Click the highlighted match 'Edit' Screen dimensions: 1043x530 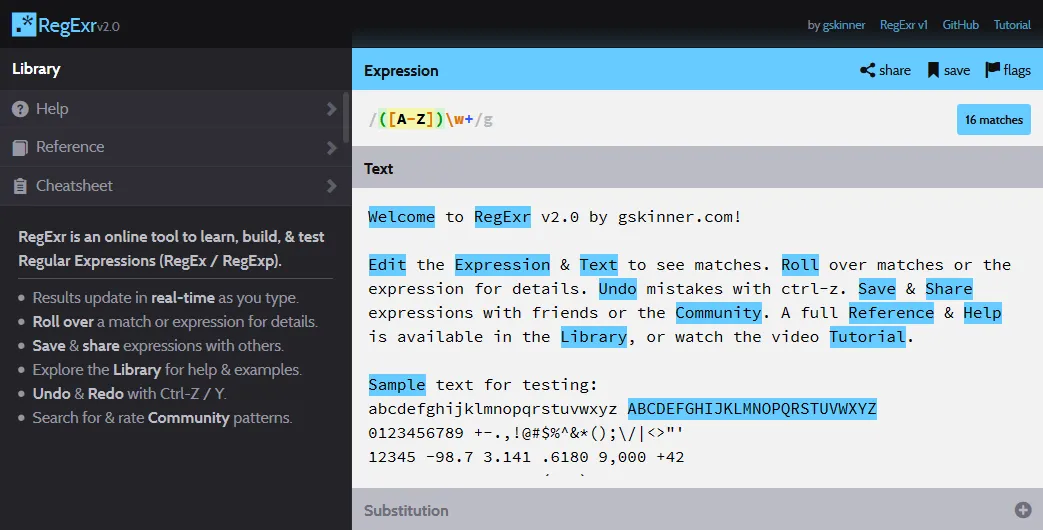[x=387, y=265]
